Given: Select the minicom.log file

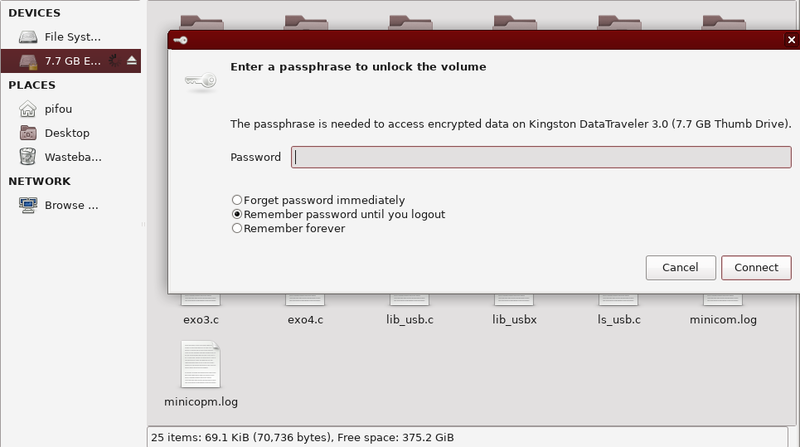Looking at the screenshot, I should pos(722,320).
